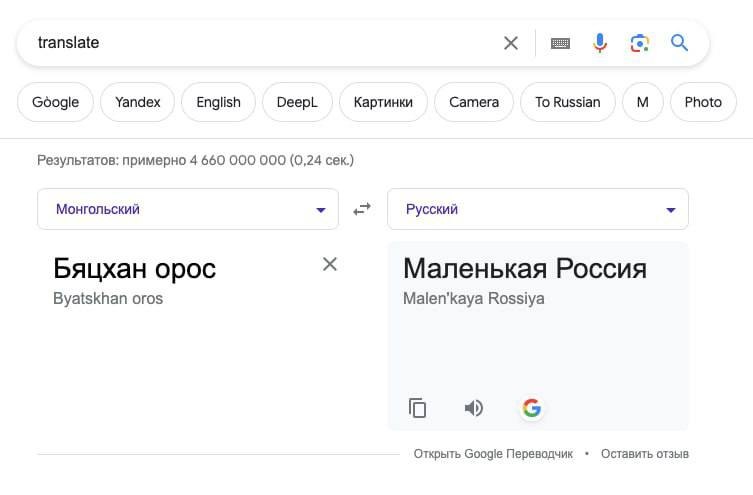Clear the Mongolian source text
The image size is (753, 495).
[330, 264]
